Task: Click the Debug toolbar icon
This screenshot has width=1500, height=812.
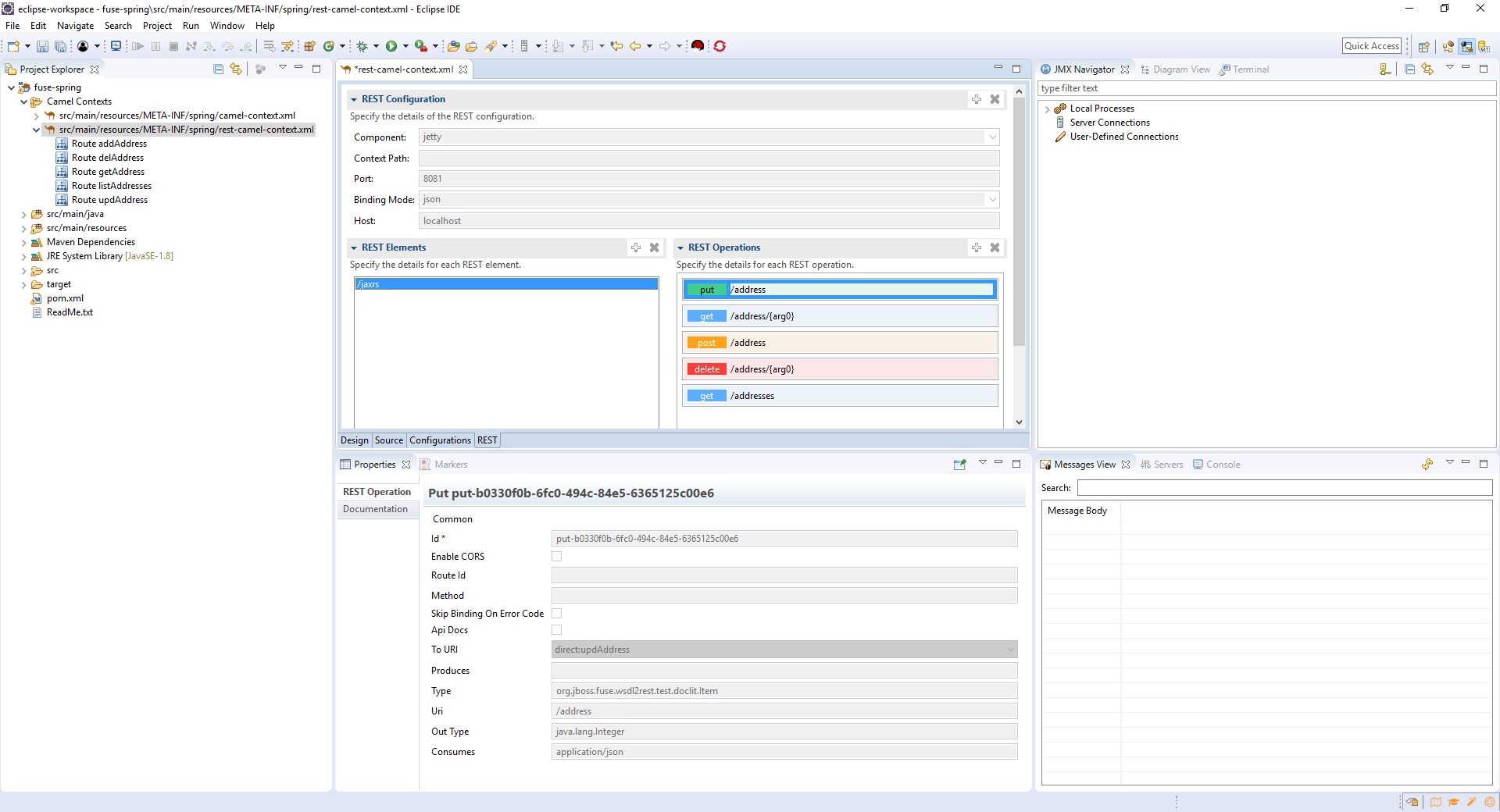Action: tap(362, 45)
